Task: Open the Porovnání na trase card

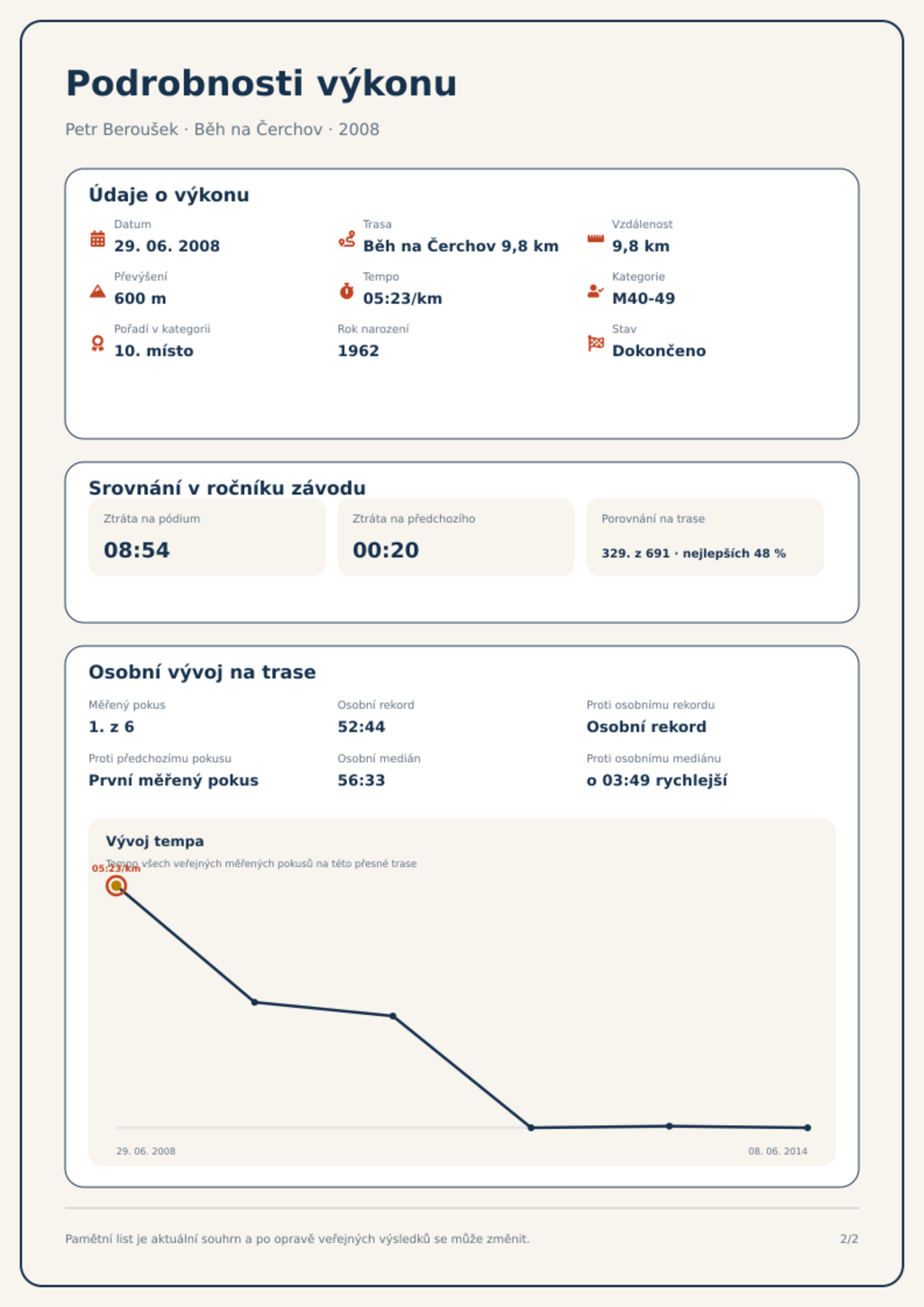Action: pyautogui.click(x=705, y=537)
